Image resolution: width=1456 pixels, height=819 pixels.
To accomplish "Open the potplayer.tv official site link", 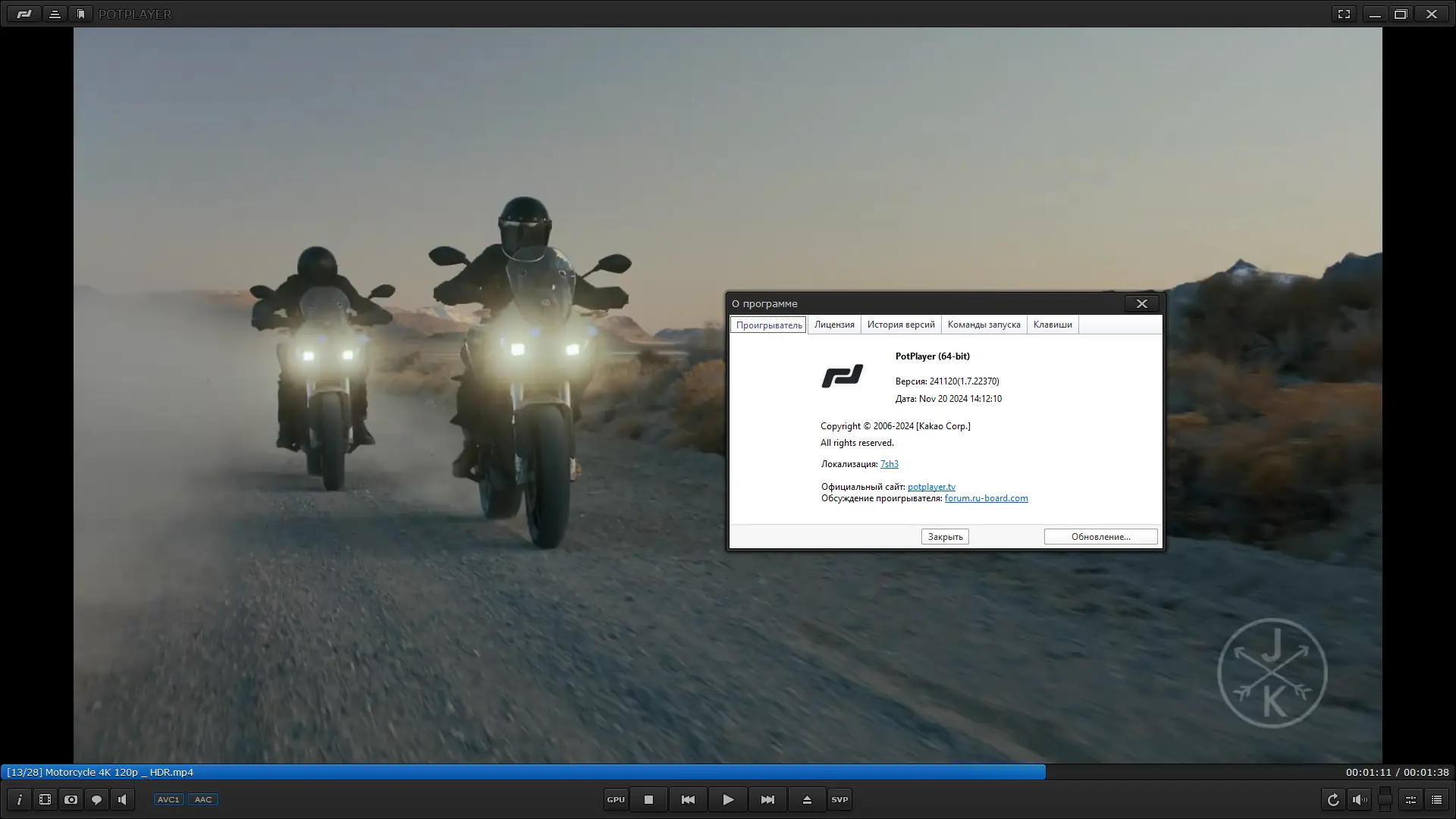I will tap(931, 487).
